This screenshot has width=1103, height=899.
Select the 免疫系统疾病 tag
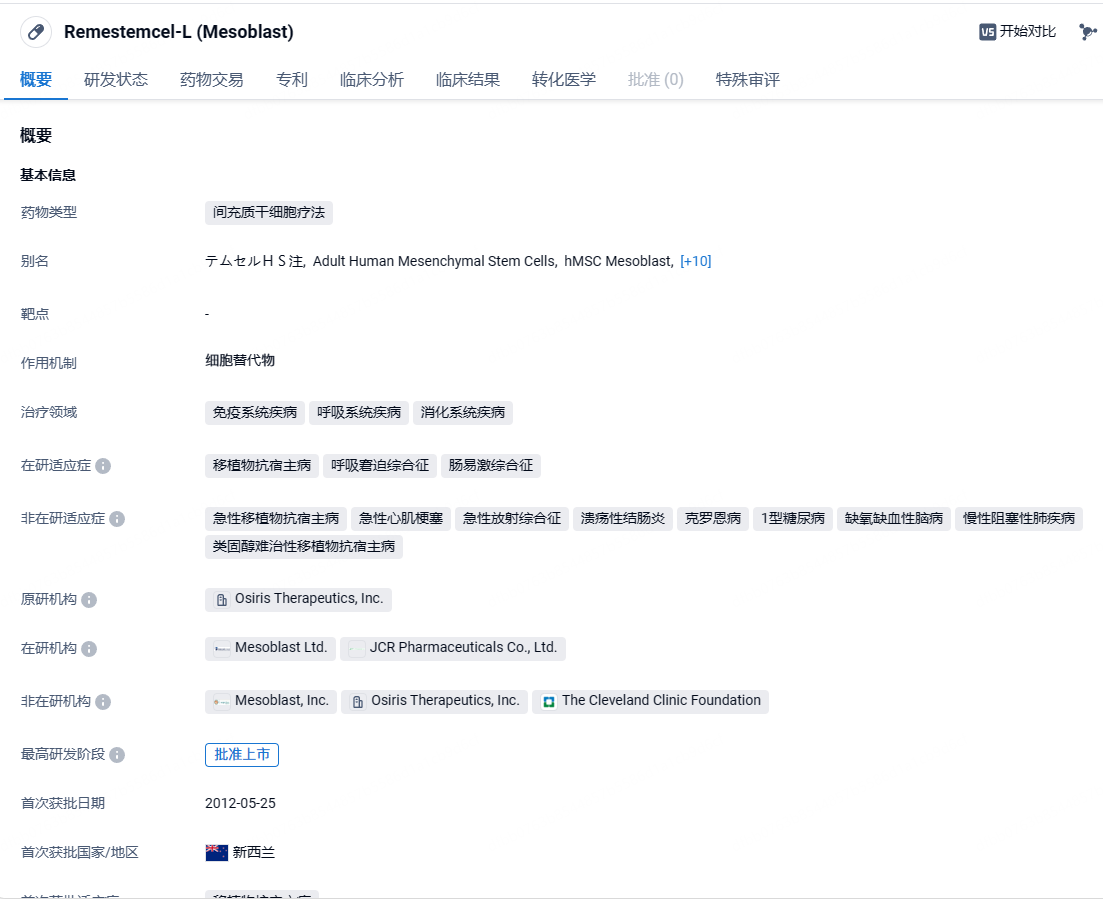click(x=255, y=412)
